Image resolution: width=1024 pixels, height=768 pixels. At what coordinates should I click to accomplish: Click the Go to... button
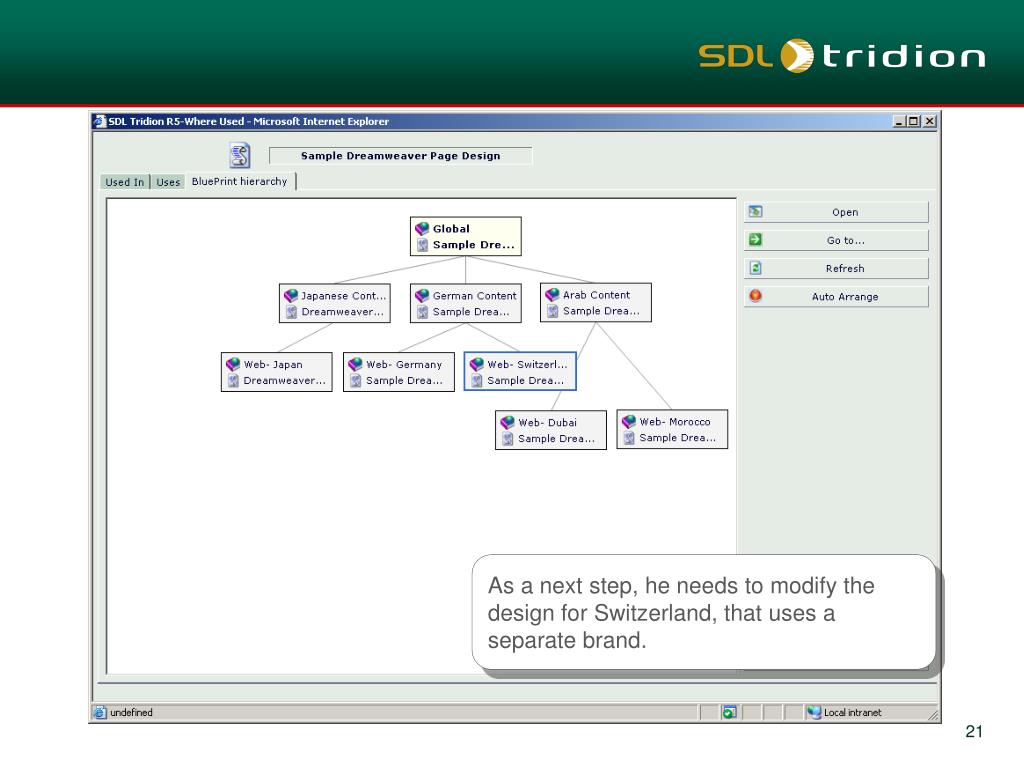coord(836,240)
